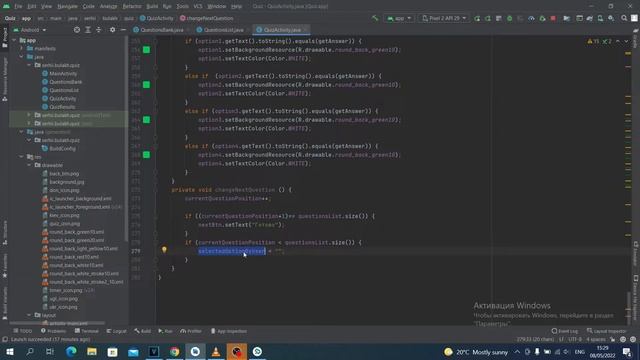Select QuestionsBank class in project tree
The width and height of the screenshot is (640, 360).
click(x=65, y=82)
